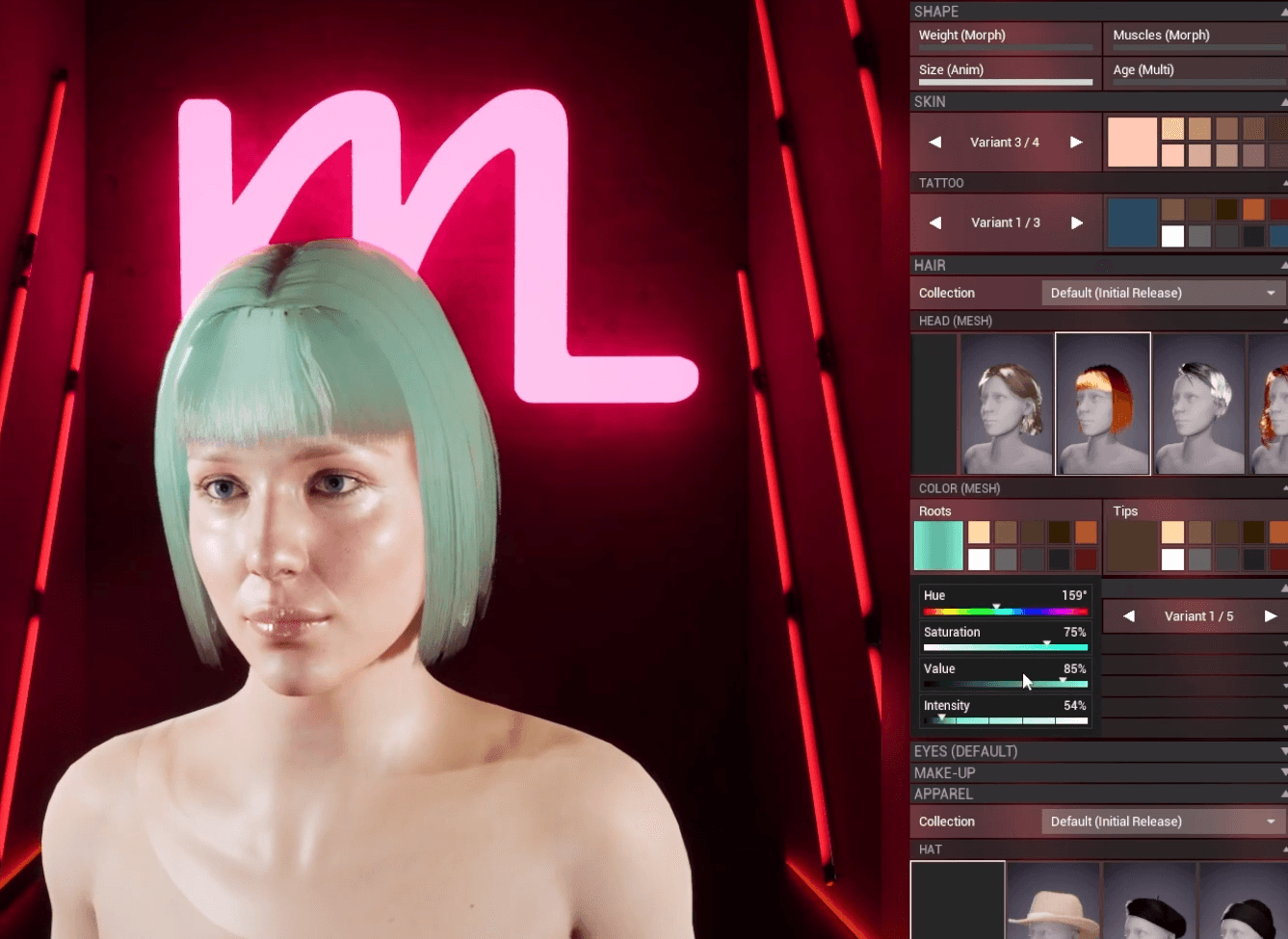This screenshot has width=1288, height=939.
Task: Click right arrow beside Variant 1 / 5
Action: pos(1271,616)
